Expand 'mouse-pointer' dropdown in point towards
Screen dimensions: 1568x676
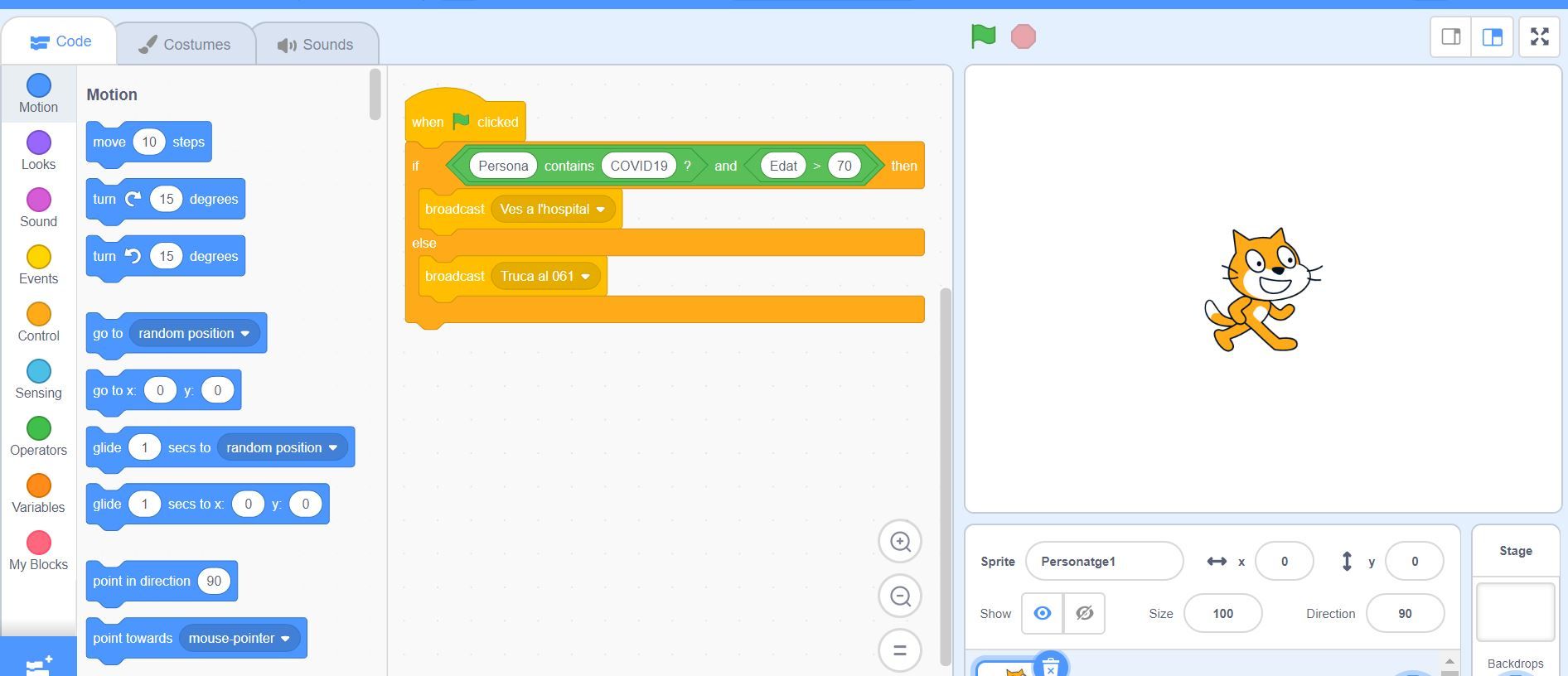[x=285, y=639]
